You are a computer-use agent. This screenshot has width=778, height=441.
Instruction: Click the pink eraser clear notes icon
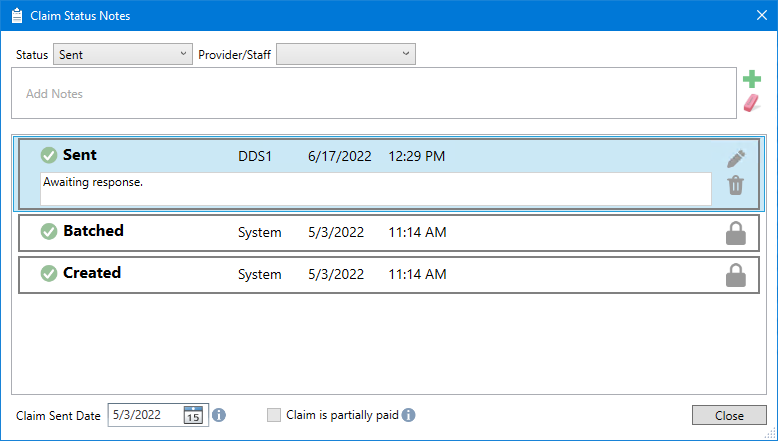pyautogui.click(x=752, y=103)
